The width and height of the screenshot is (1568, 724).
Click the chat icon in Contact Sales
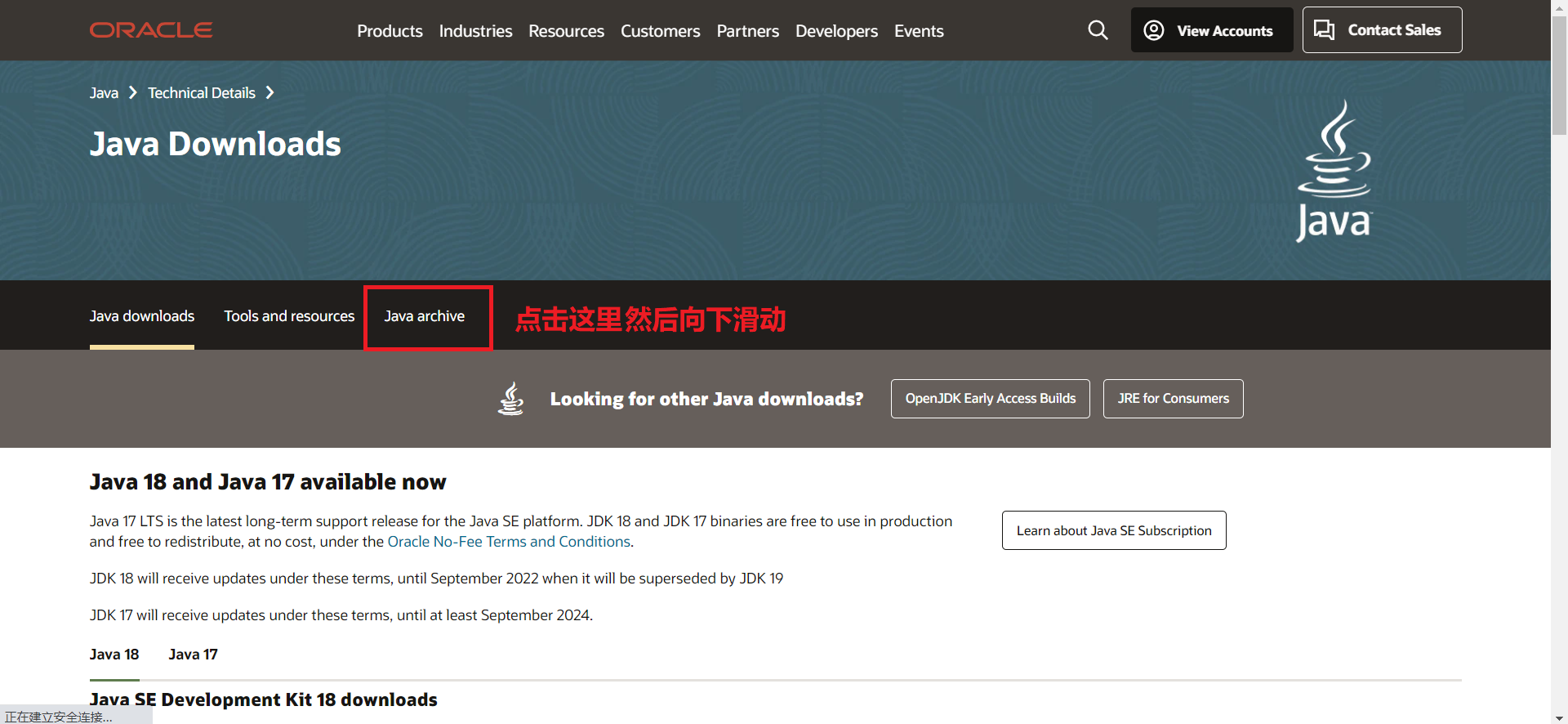(1324, 30)
